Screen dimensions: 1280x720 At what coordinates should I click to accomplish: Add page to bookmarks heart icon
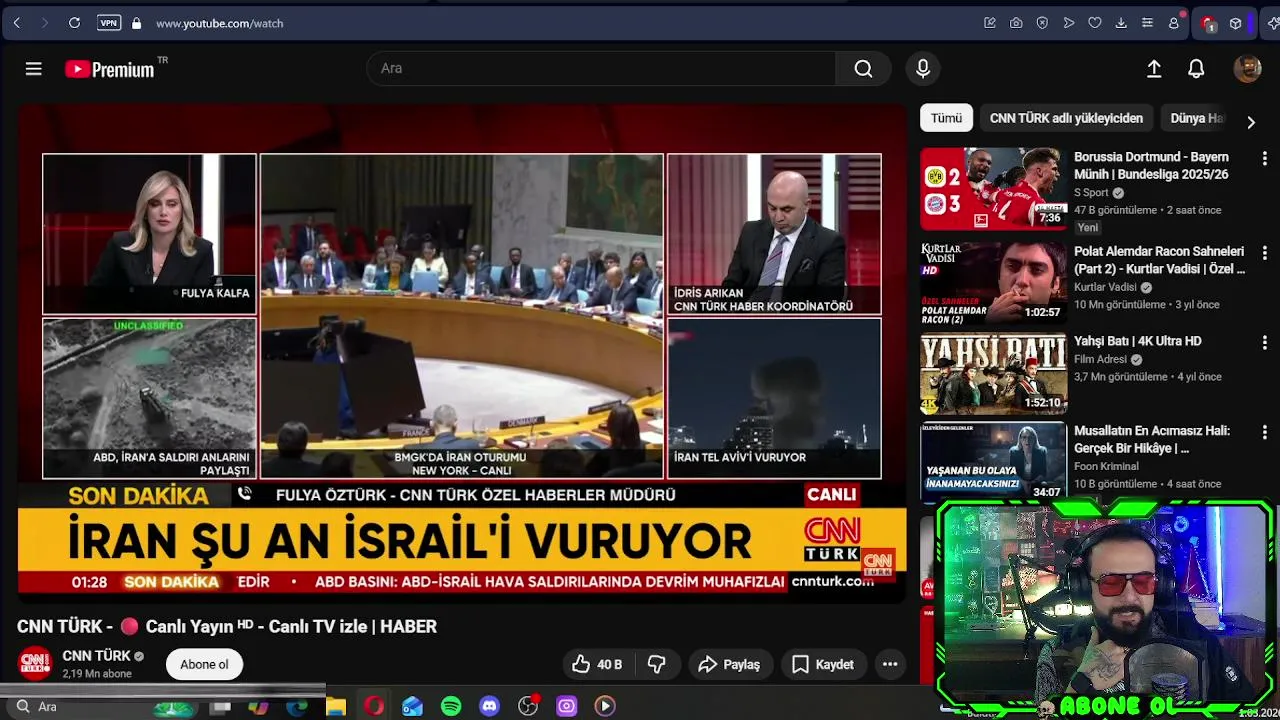1095,23
